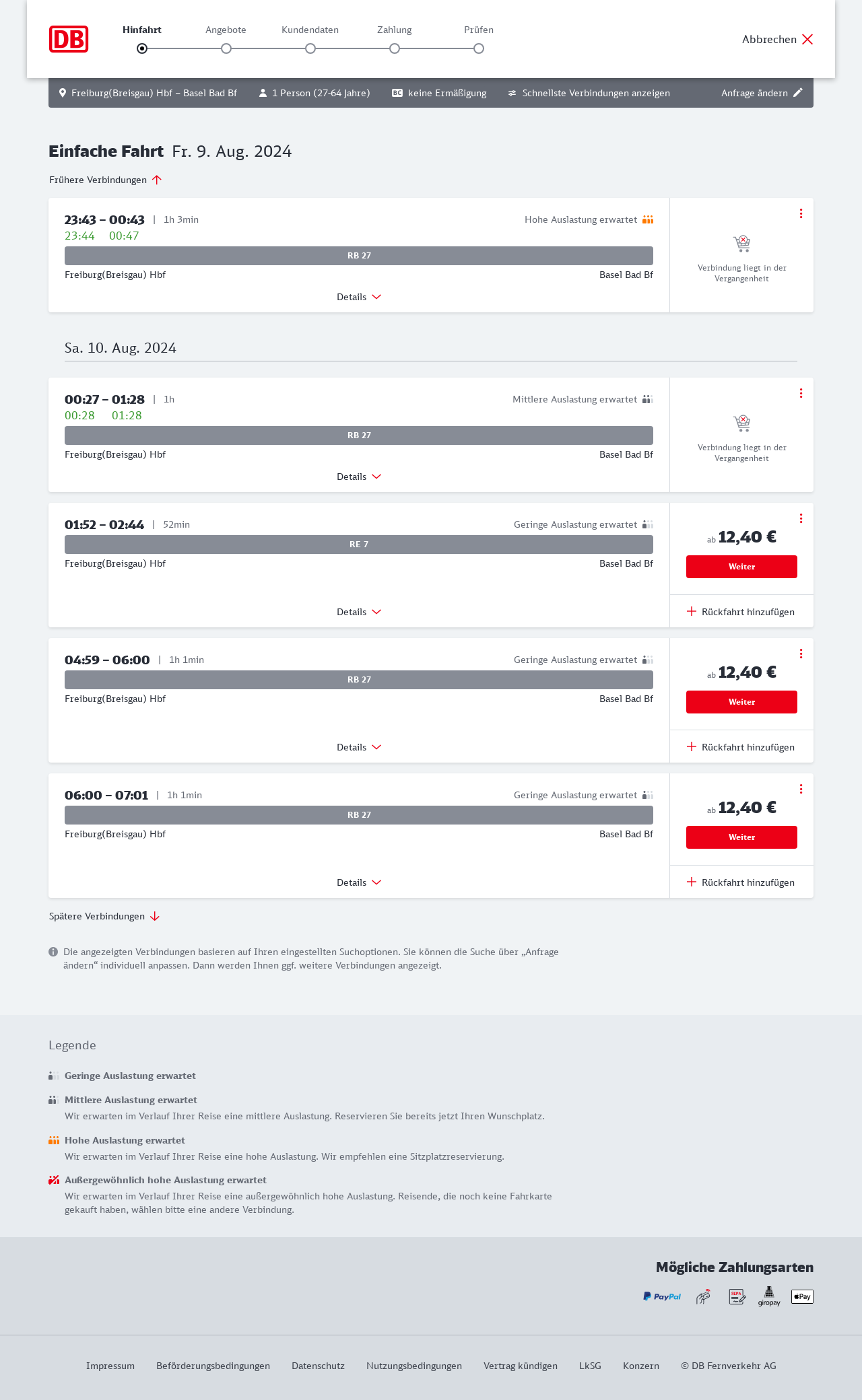Click the pencil icon next to Anfrage ändern
Screen dimensions: 862x1400
[x=798, y=93]
